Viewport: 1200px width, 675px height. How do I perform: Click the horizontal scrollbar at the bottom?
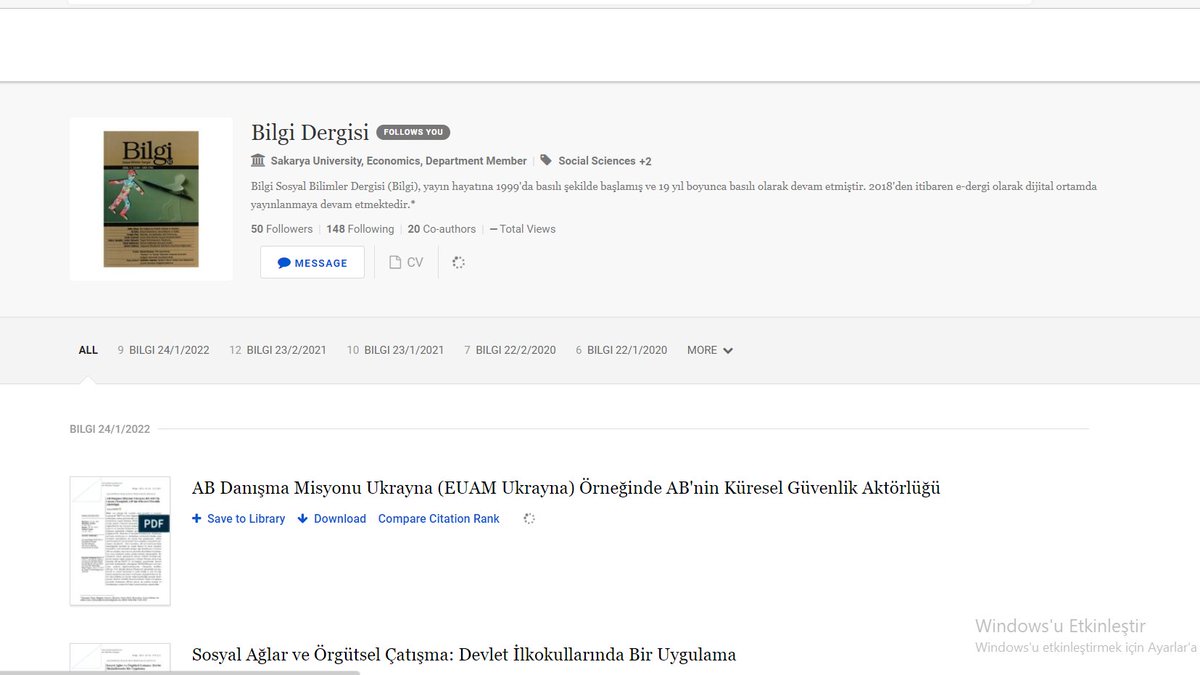pos(180,672)
